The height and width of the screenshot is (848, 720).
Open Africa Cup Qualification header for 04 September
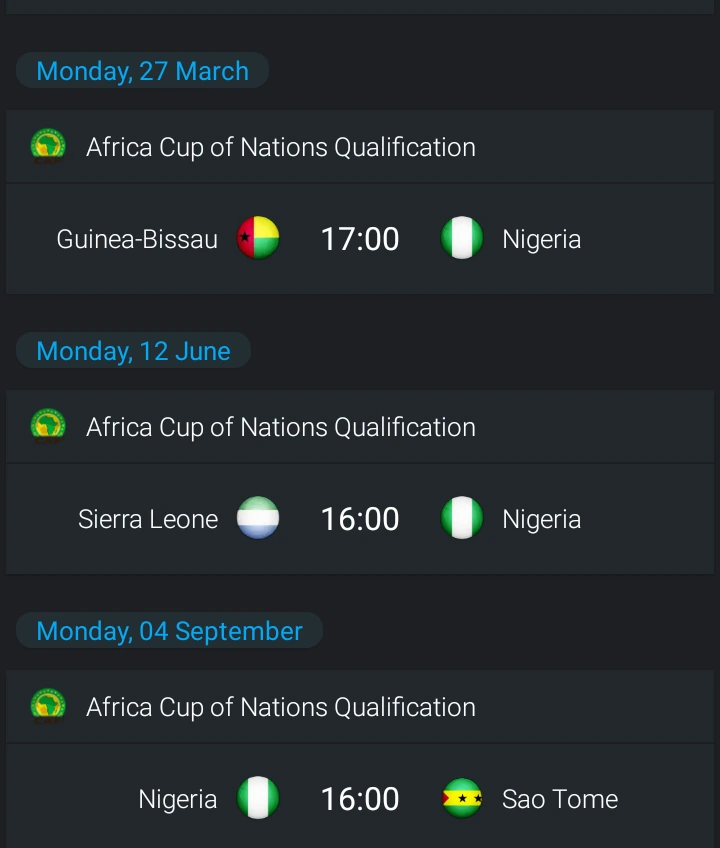[360, 706]
